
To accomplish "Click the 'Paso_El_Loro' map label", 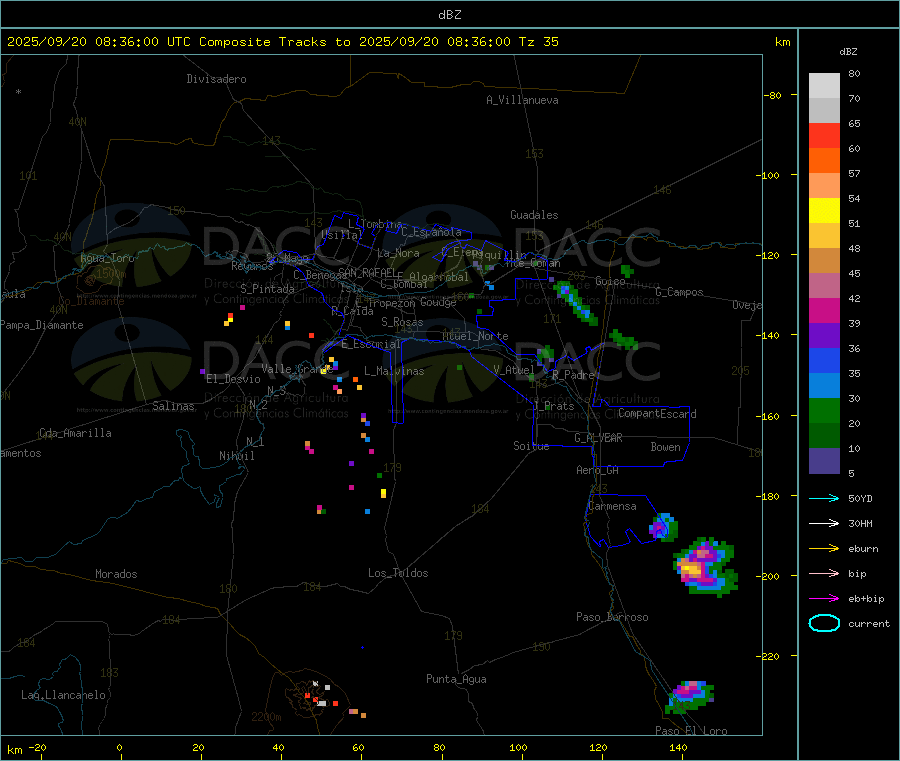I will coord(691,731).
